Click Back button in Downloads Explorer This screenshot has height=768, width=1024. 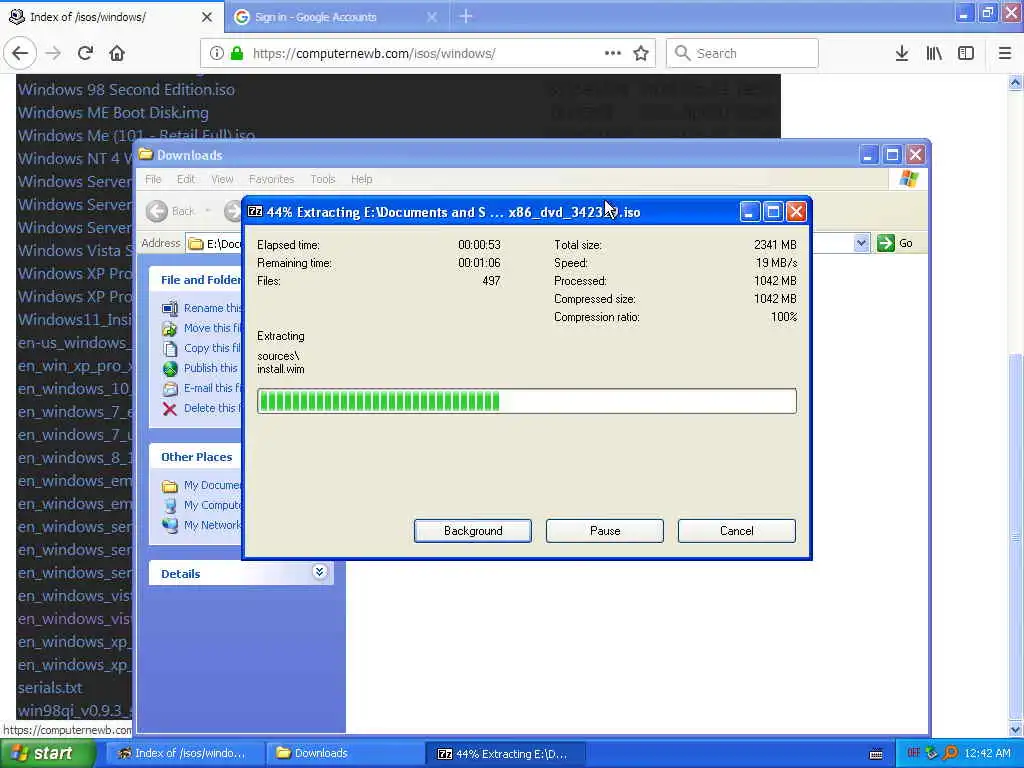(171, 211)
